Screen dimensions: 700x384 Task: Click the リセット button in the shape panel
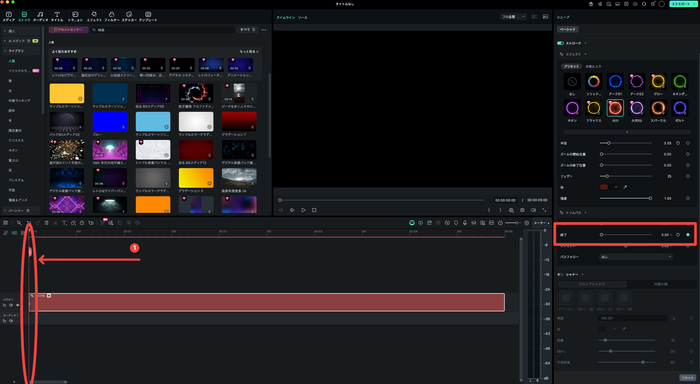tap(688, 378)
